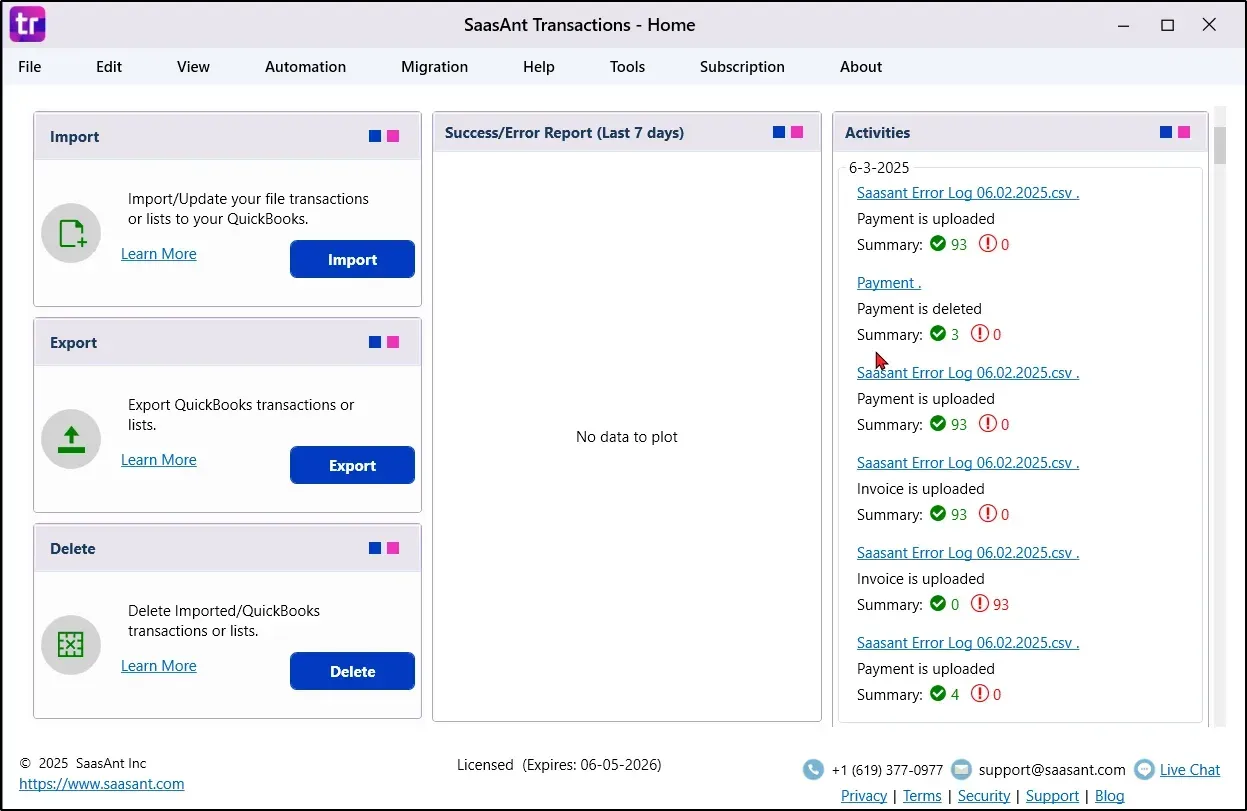Click the Activities panel title
The height and width of the screenshot is (811, 1247).
pyautogui.click(x=877, y=132)
